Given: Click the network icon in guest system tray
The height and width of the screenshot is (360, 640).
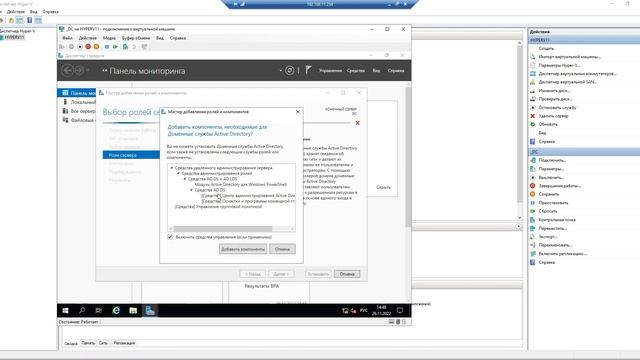Looking at the screenshot, I should [x=345, y=311].
